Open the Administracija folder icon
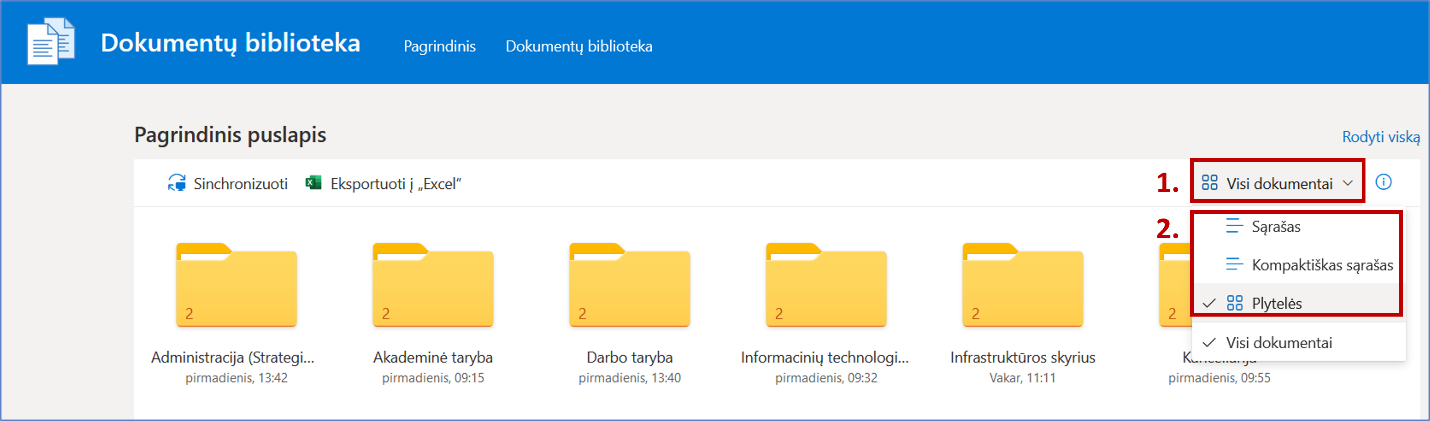This screenshot has width=1430, height=421. 236,285
